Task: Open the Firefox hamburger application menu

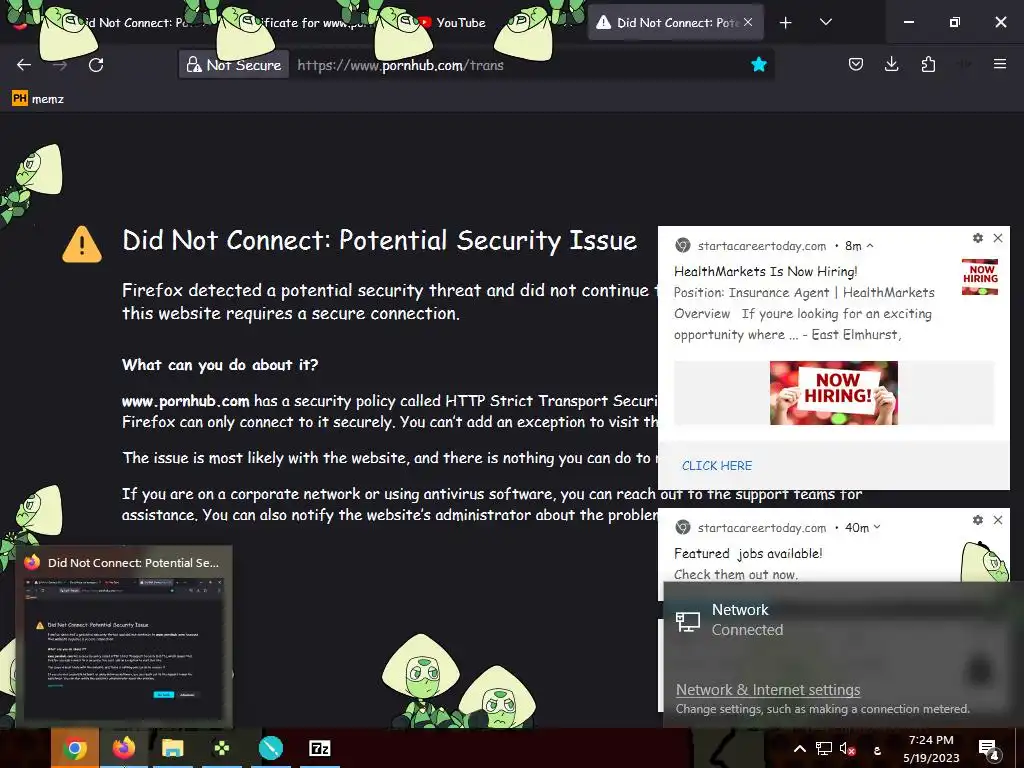Action: click(1000, 64)
